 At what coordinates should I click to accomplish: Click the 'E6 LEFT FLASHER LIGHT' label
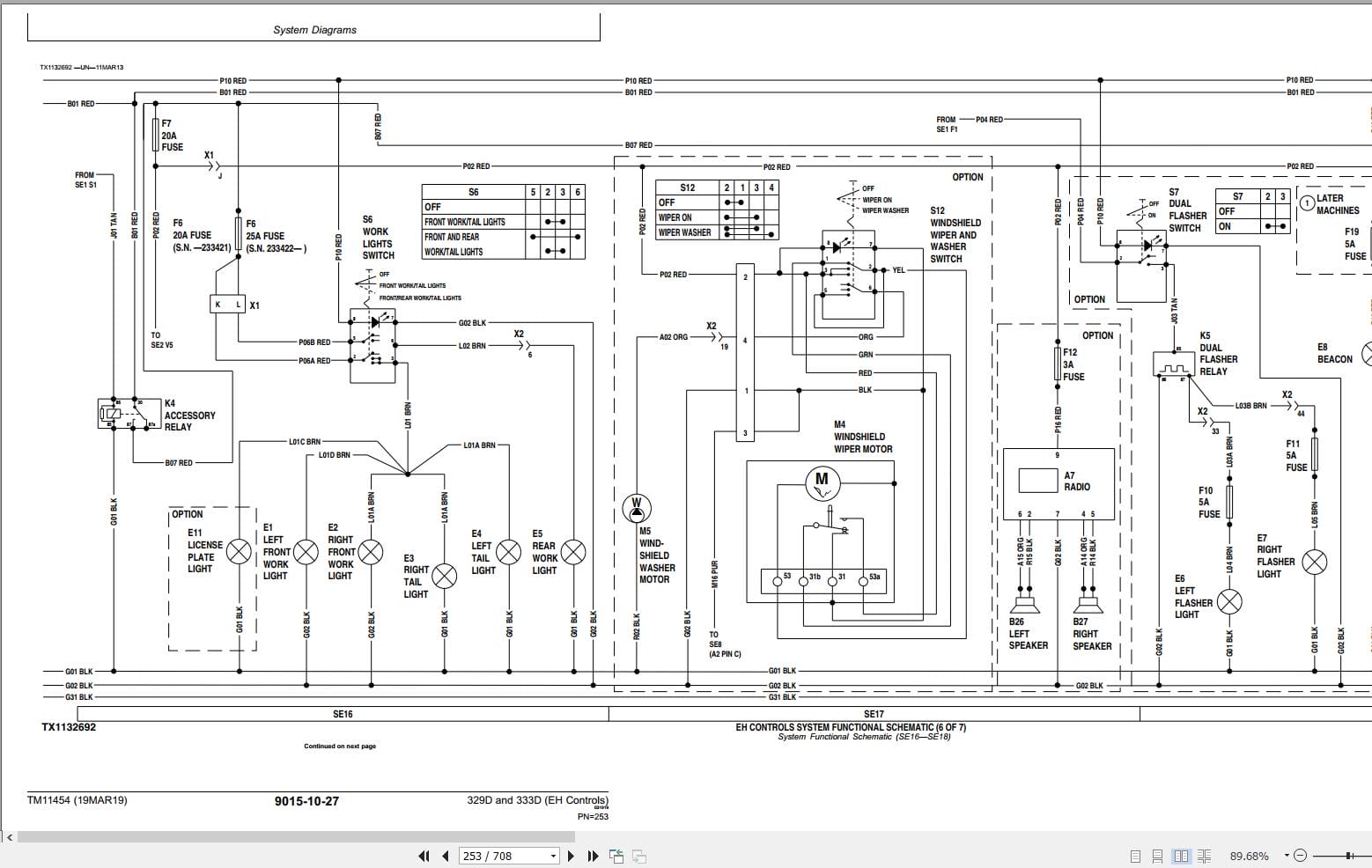point(1193,597)
